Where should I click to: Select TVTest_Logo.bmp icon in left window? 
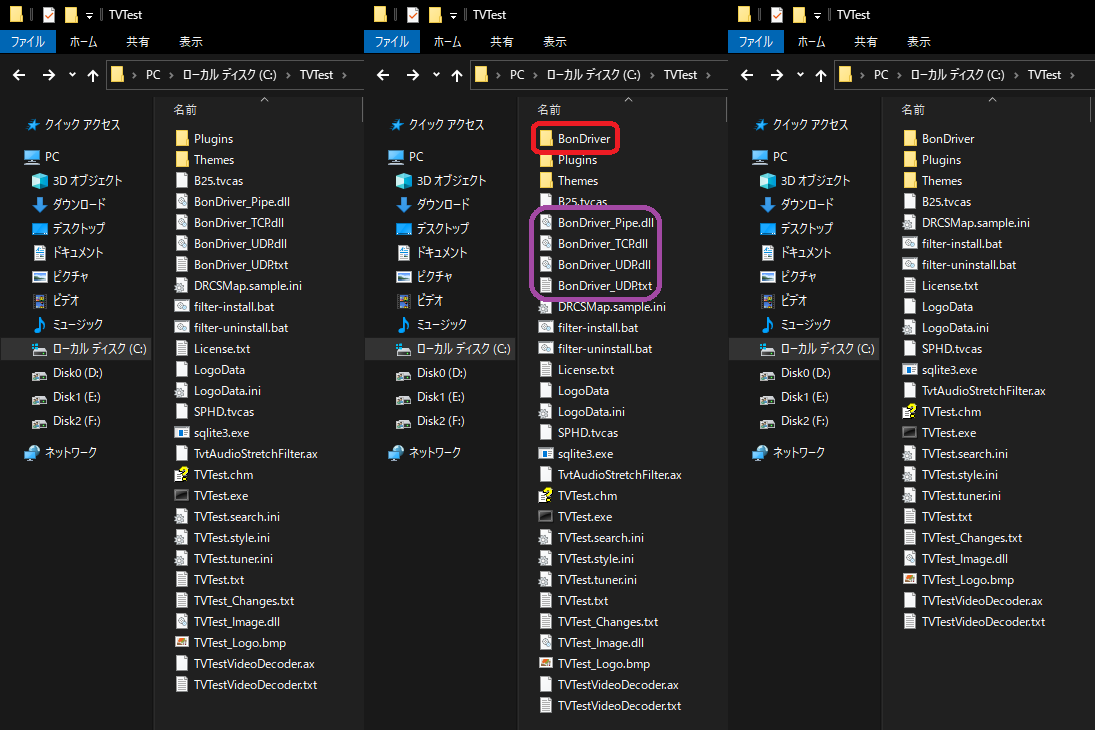tap(182, 642)
